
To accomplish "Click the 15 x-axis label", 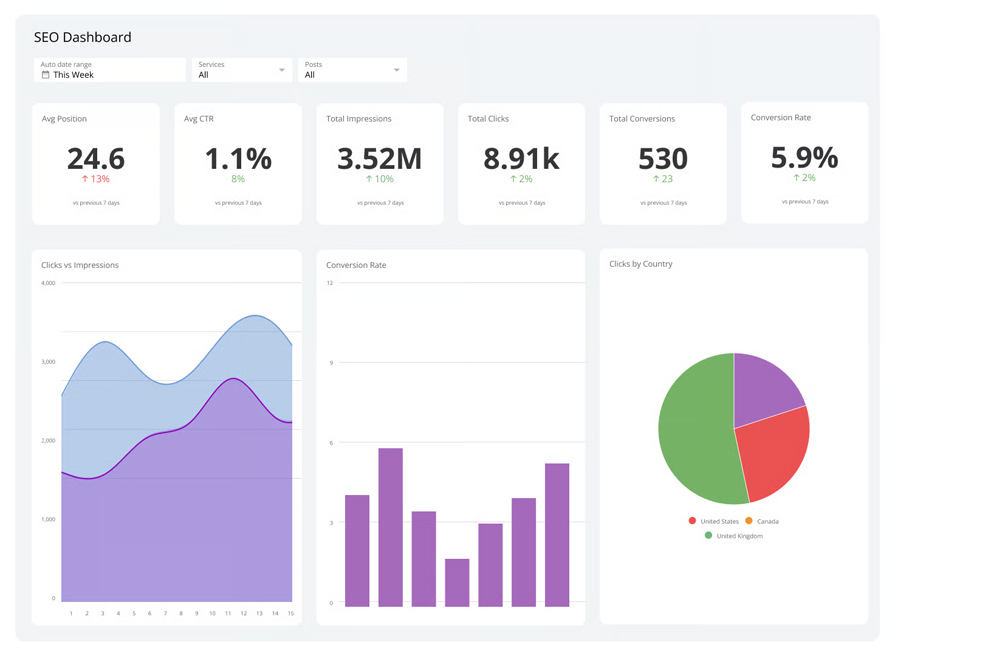I will point(291,613).
